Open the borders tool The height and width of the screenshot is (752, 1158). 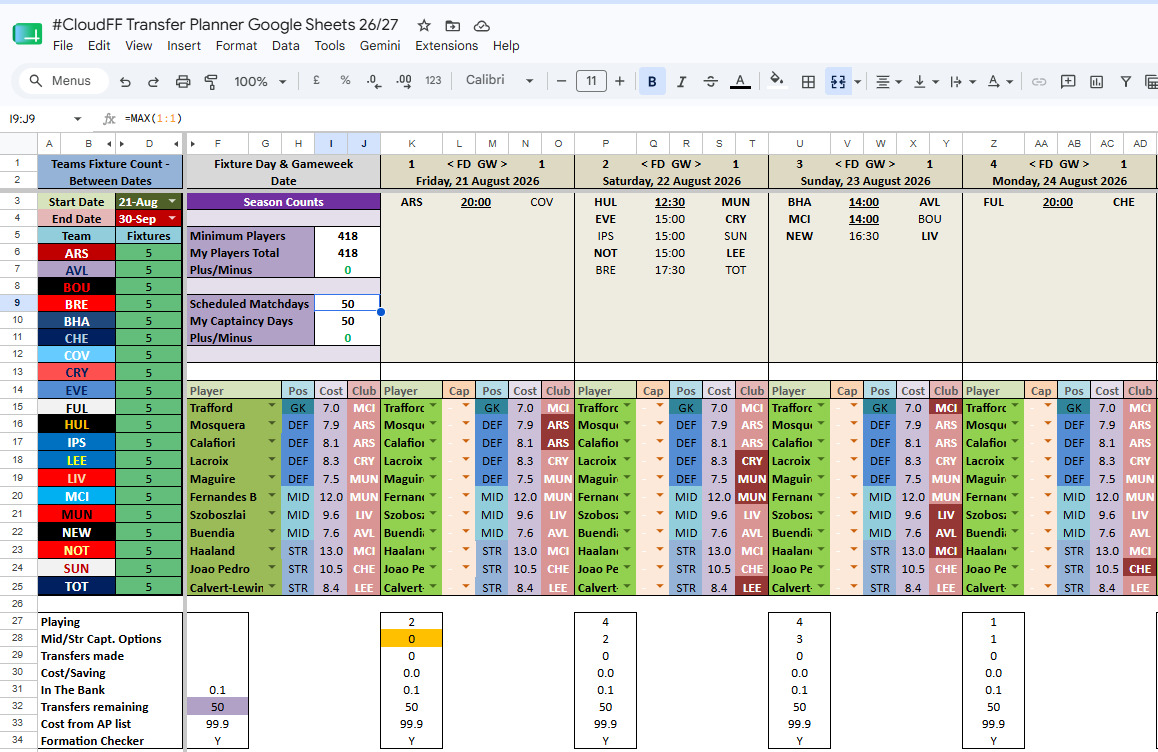tap(808, 81)
